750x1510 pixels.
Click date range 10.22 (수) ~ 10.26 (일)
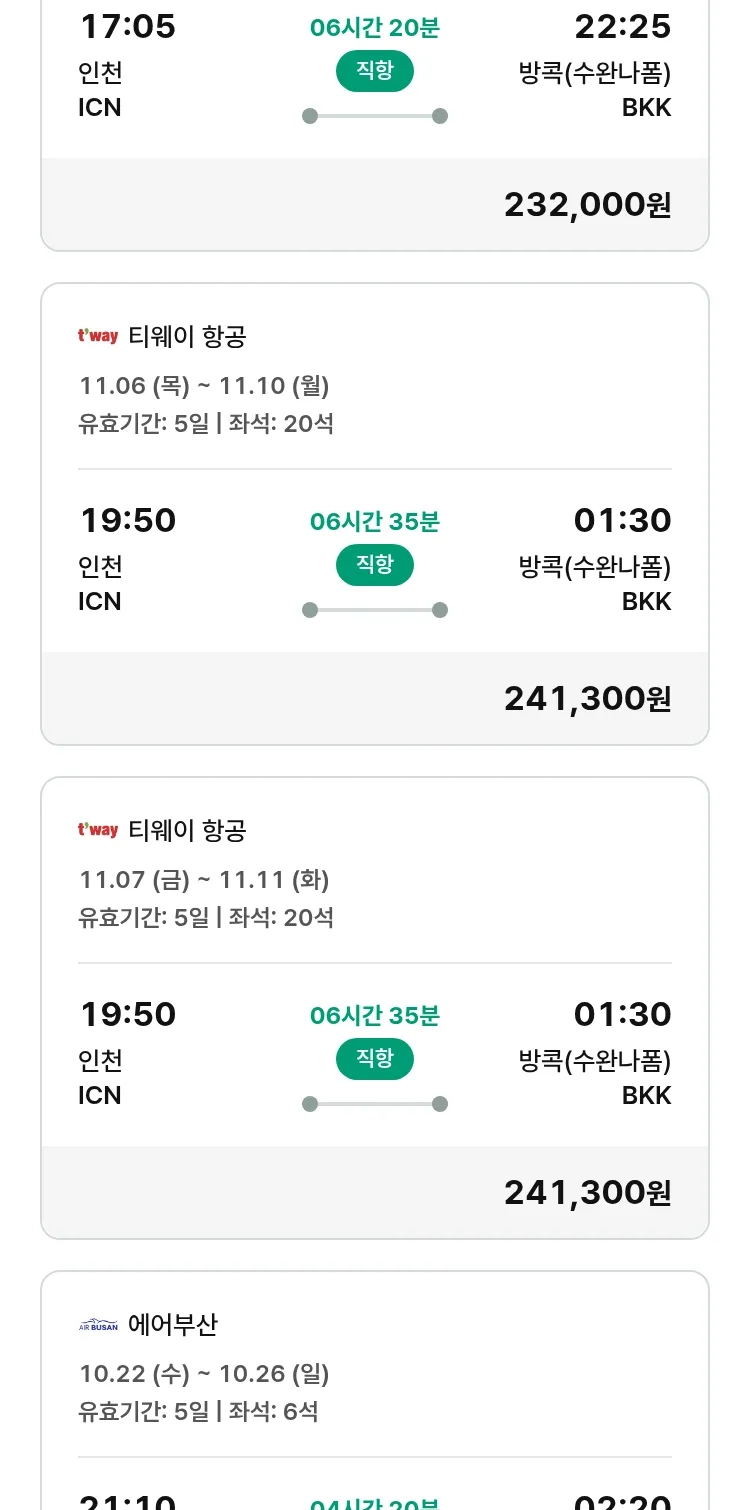click(x=204, y=1374)
